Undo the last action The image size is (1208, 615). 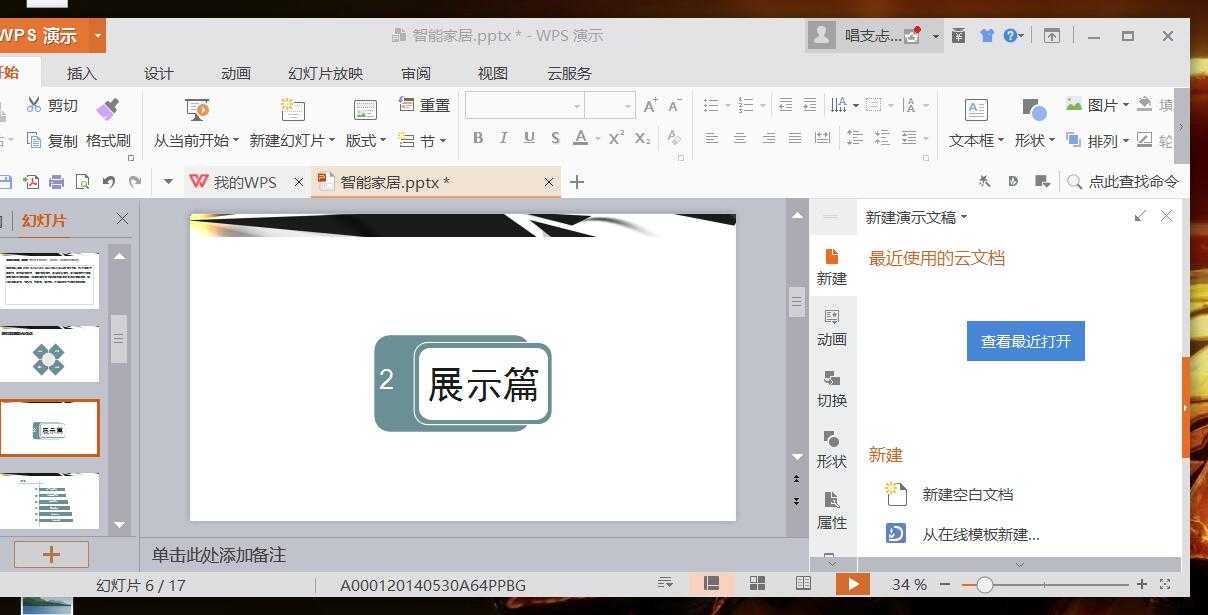click(108, 182)
